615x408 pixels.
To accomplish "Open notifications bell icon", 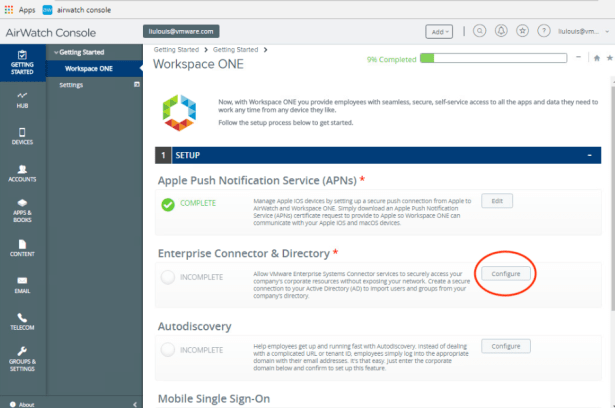I will 499,31.
